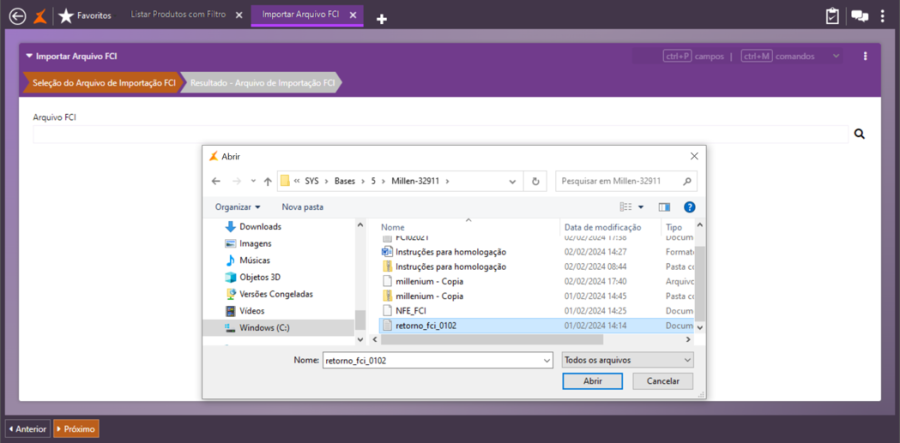
Task: Open the top-right vertical dots menu
Action: click(x=883, y=16)
